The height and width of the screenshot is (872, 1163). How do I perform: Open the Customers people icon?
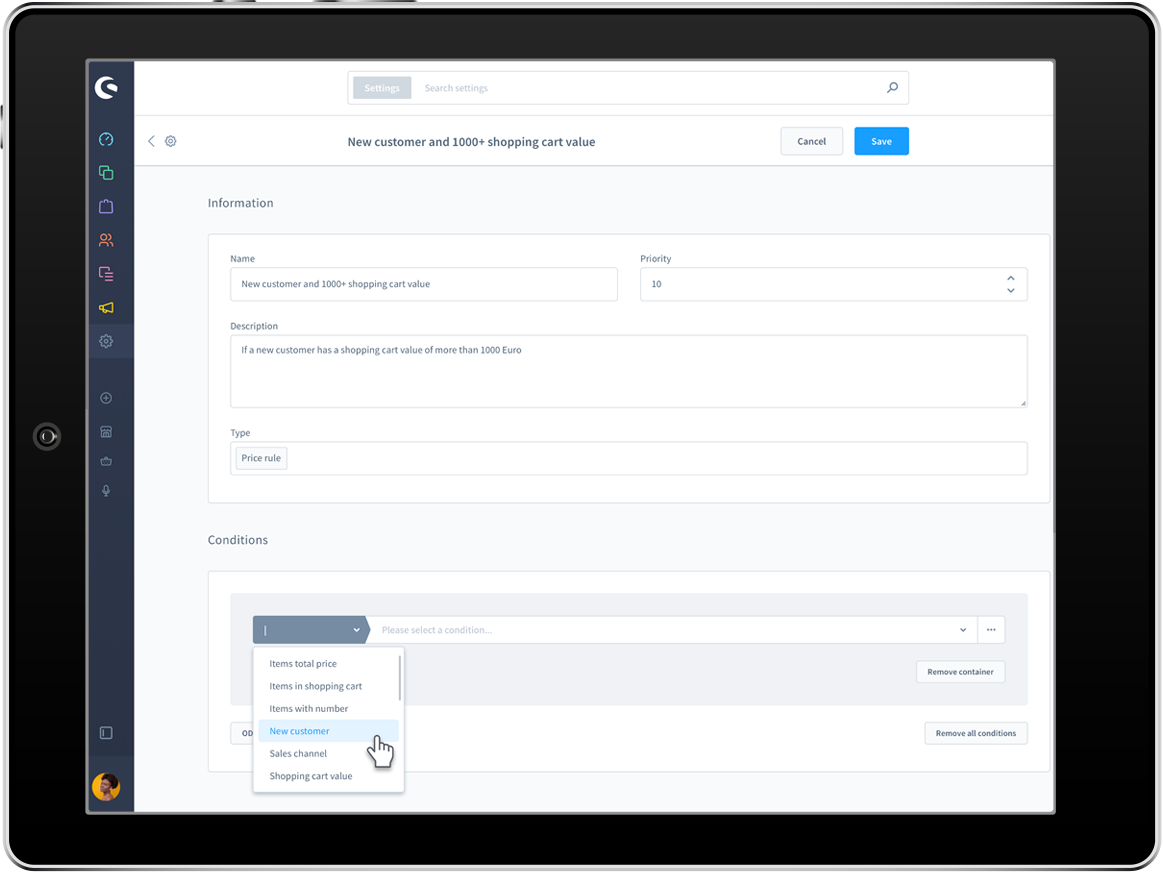106,240
